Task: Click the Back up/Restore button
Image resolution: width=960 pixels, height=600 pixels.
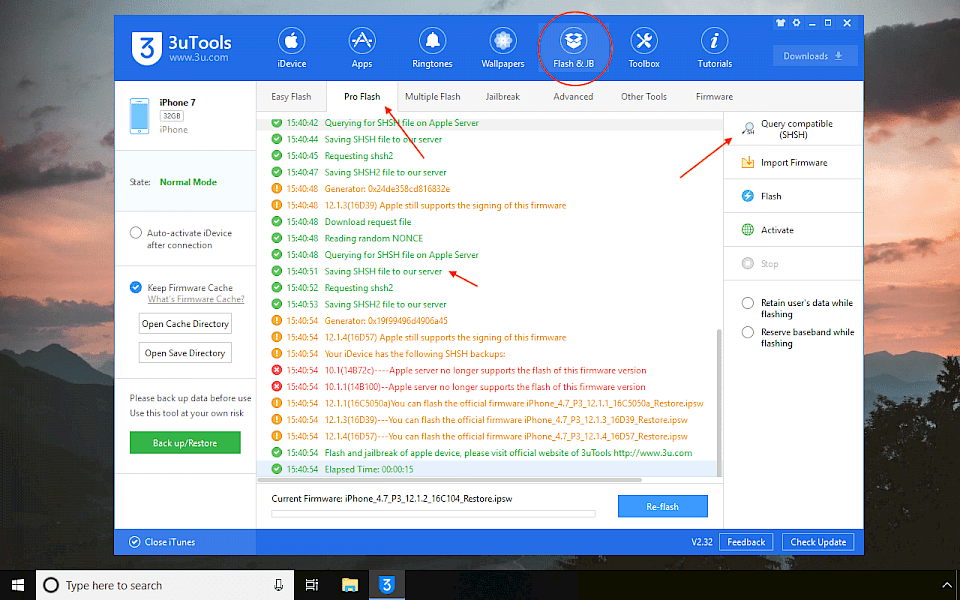Action: (185, 443)
